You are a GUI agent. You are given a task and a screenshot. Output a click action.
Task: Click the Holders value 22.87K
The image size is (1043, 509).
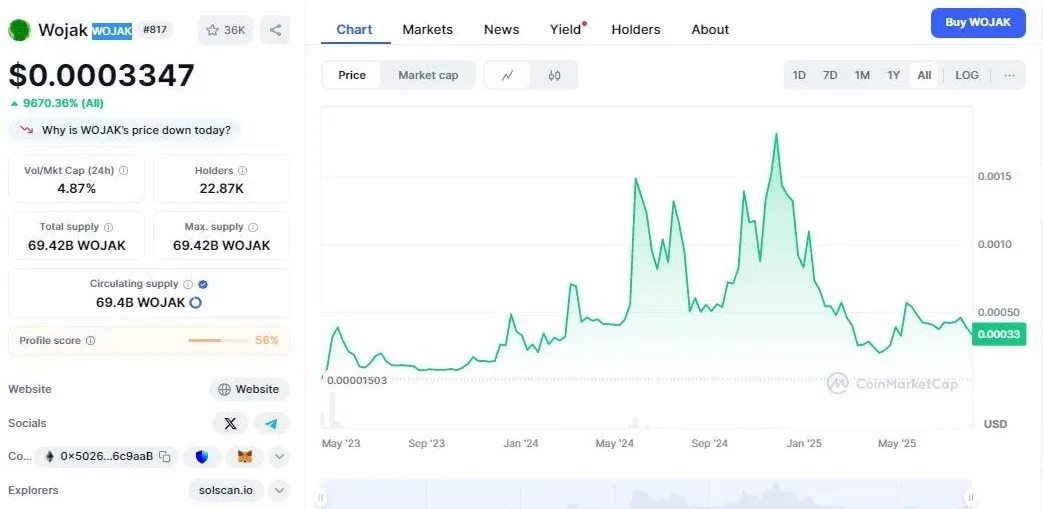pos(222,188)
